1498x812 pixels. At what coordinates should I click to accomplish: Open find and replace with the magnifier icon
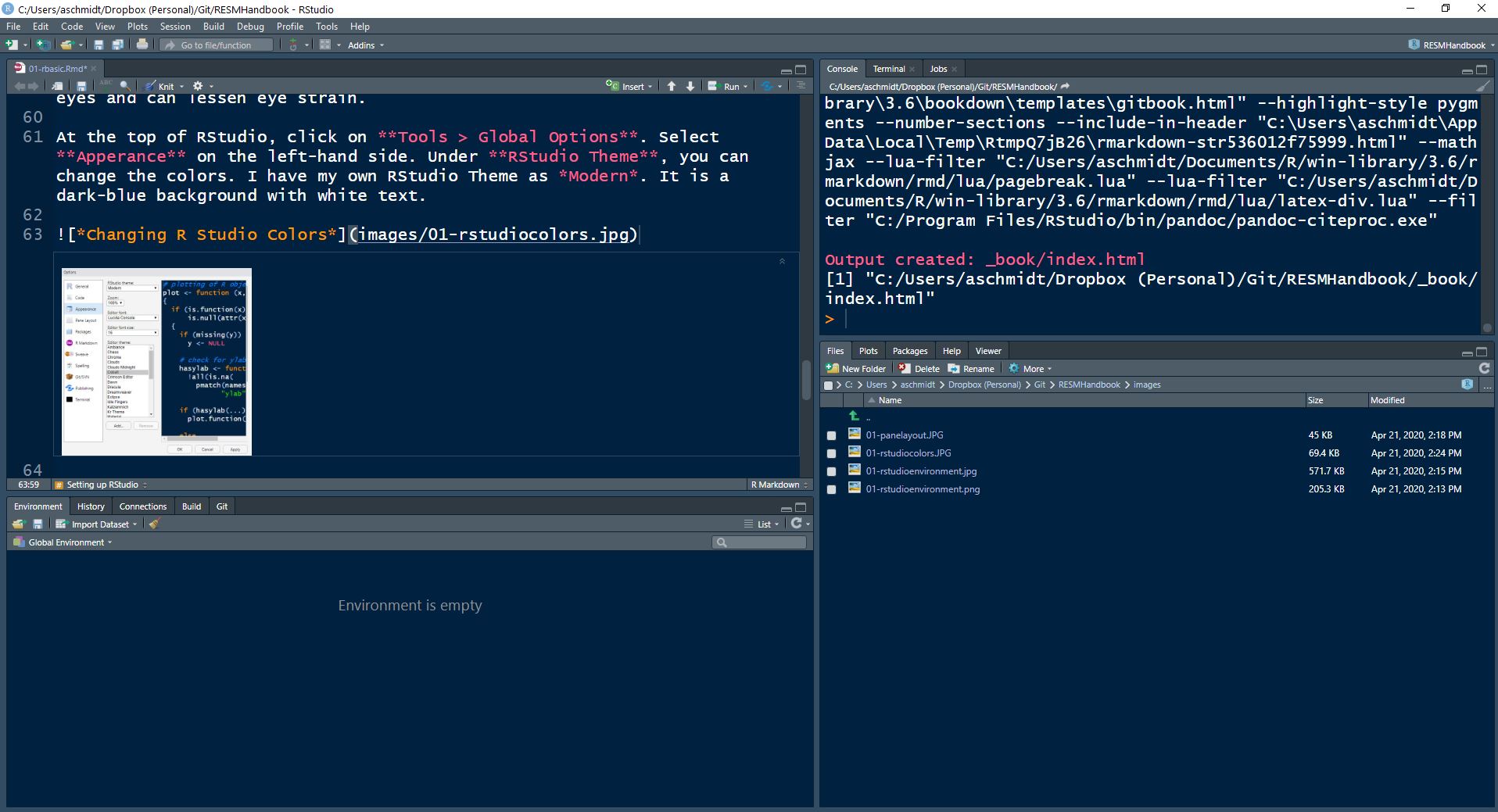(x=124, y=84)
